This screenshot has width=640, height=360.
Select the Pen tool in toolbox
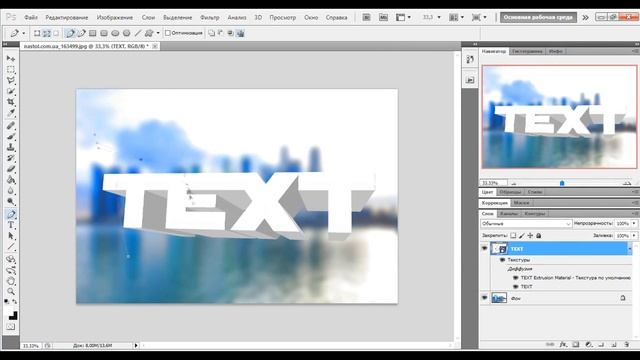11,214
